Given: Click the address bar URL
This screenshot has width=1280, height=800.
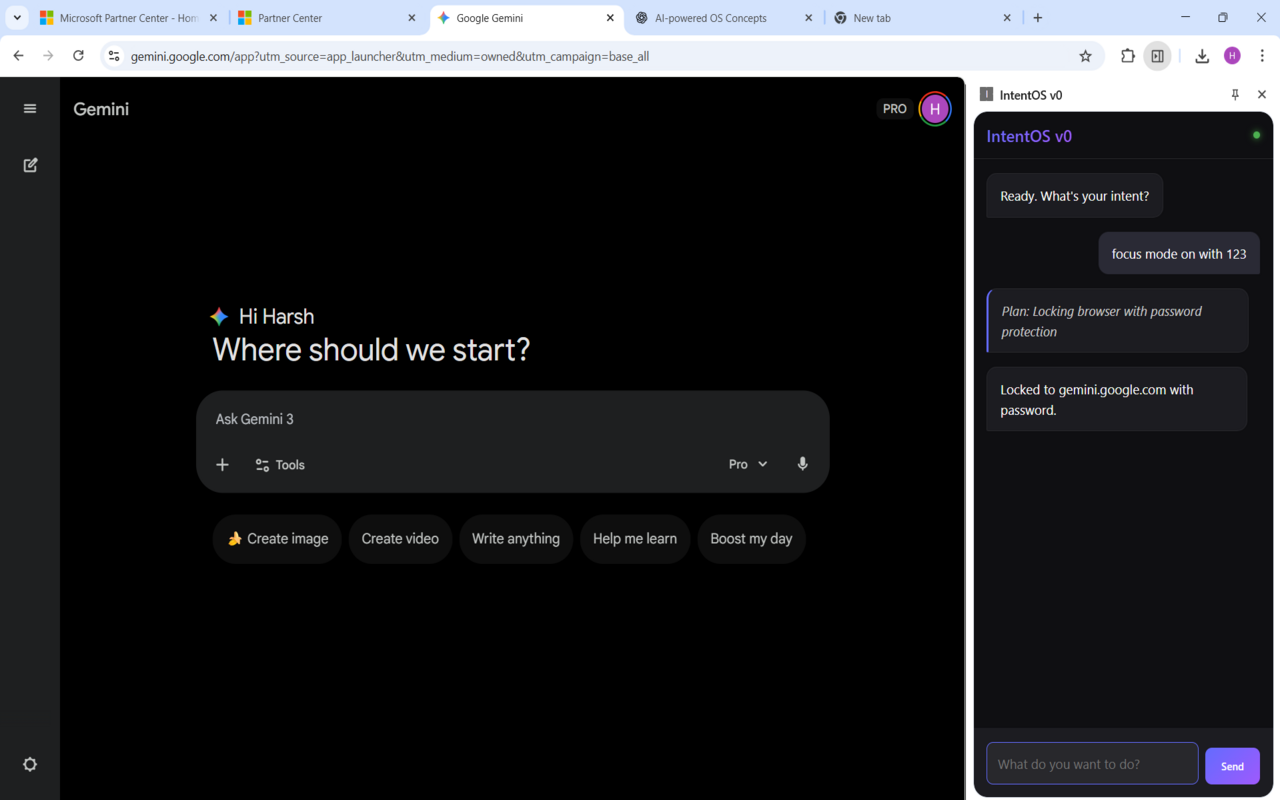Looking at the screenshot, I should [390, 57].
